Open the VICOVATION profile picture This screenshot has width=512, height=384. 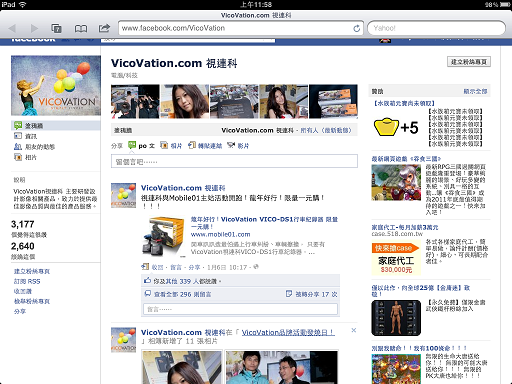tap(56, 85)
